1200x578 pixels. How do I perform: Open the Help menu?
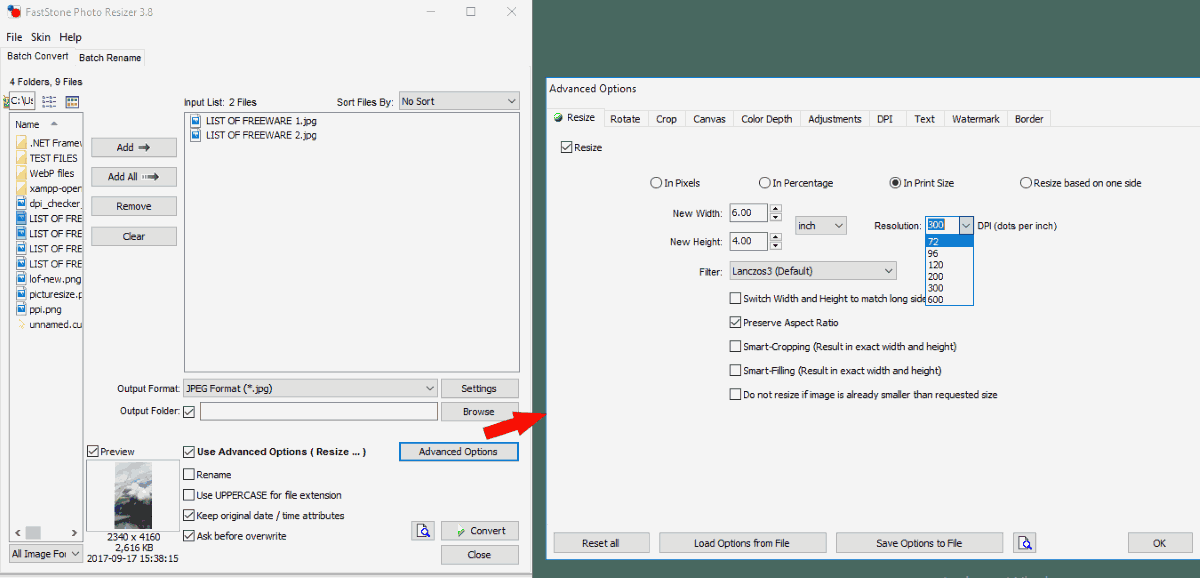[x=71, y=37]
